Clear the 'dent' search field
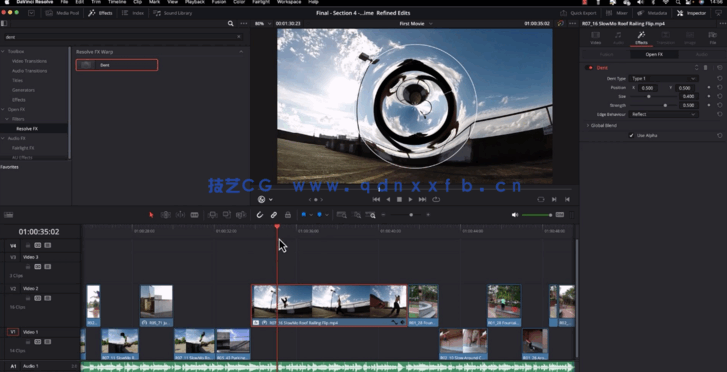Image resolution: width=727 pixels, height=372 pixels. pyautogui.click(x=239, y=37)
